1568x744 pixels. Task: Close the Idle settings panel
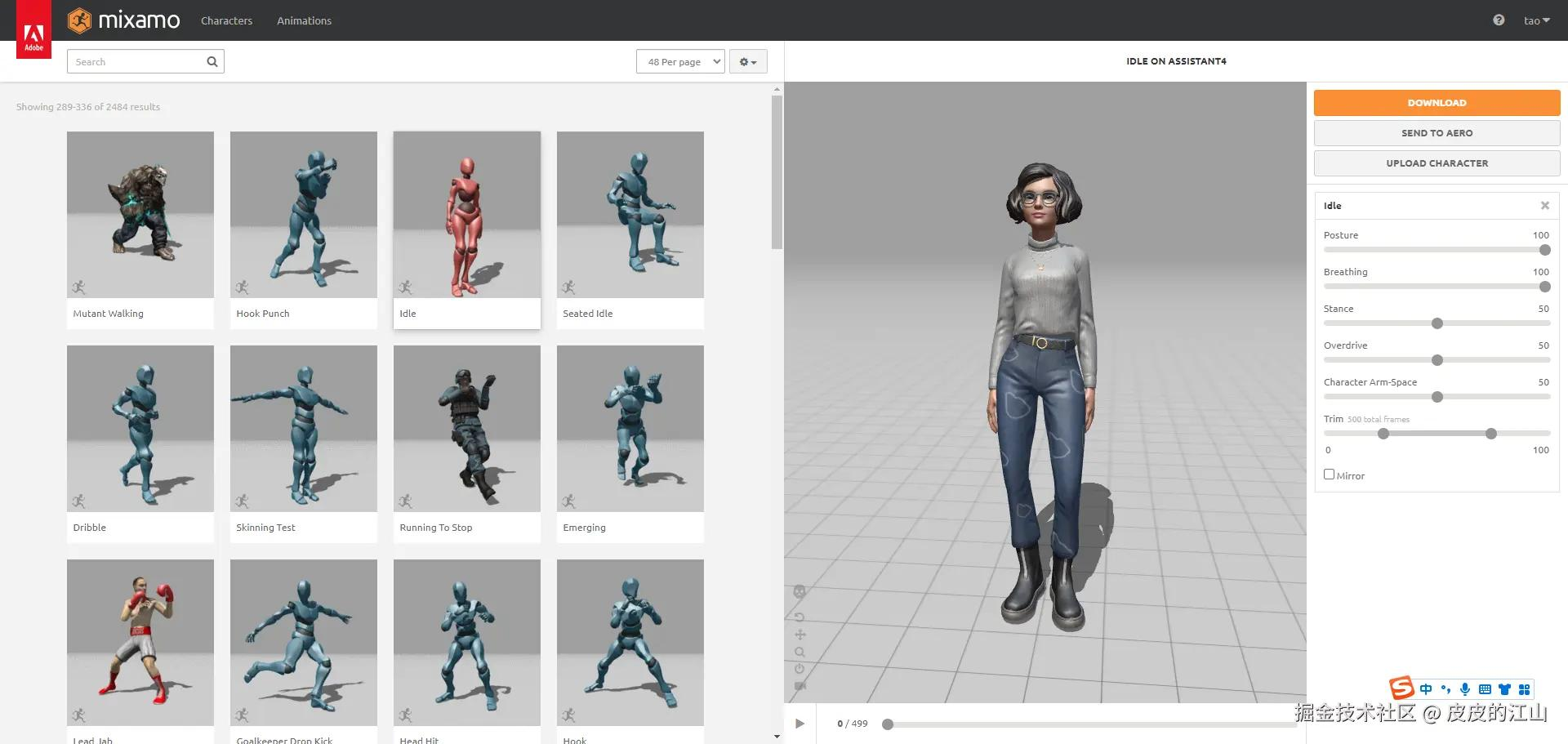1544,206
